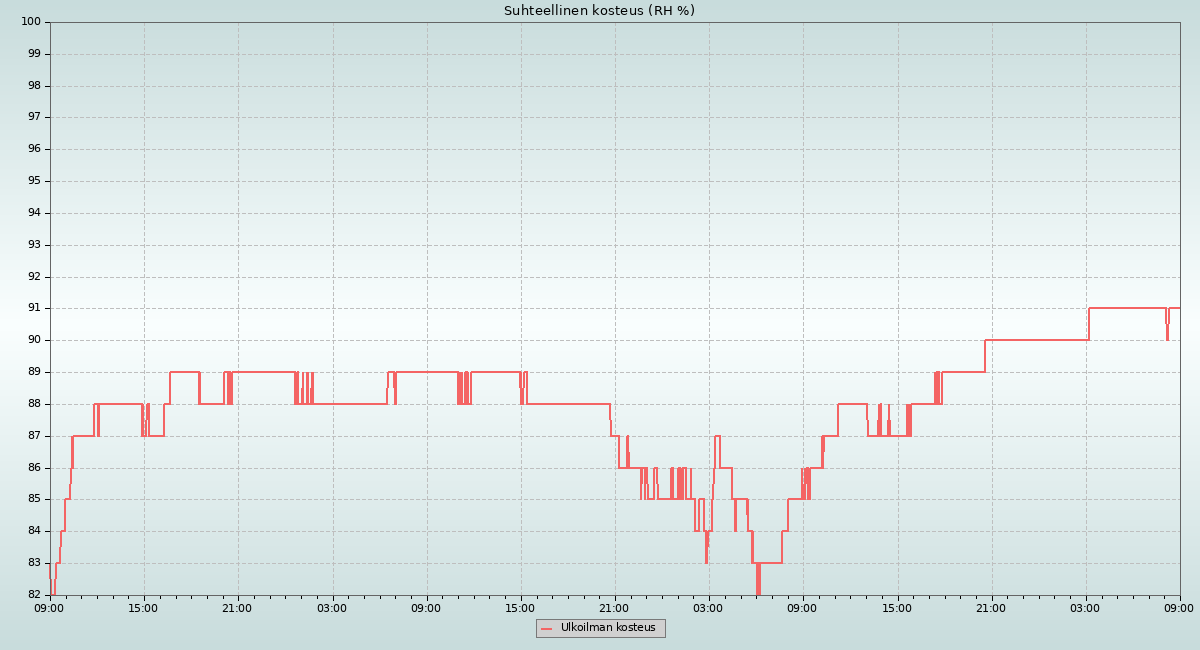Click the leftmost 15:00 time label
Screen dimensions: 1200x650
pos(143,608)
